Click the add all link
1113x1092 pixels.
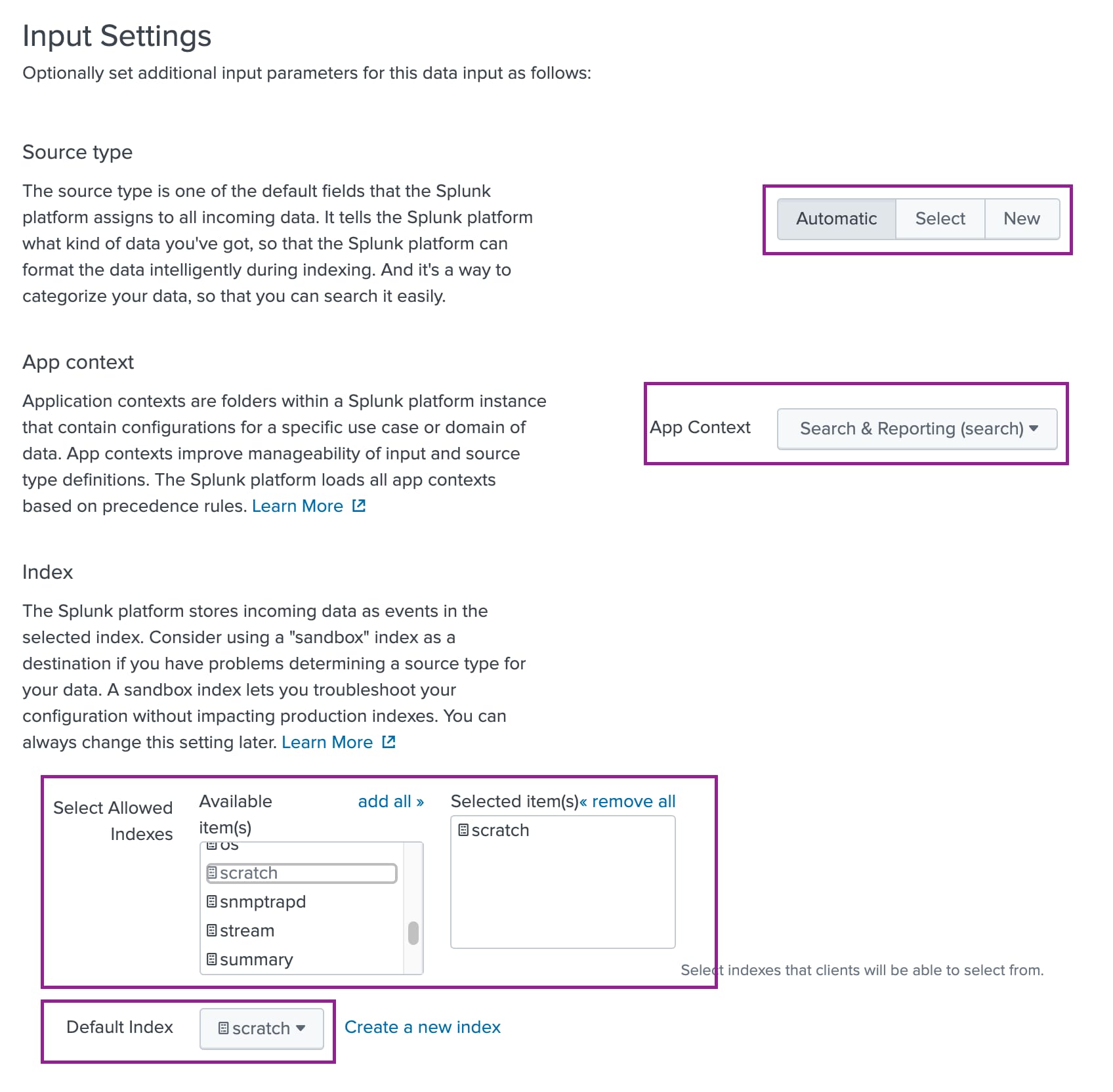[x=390, y=801]
